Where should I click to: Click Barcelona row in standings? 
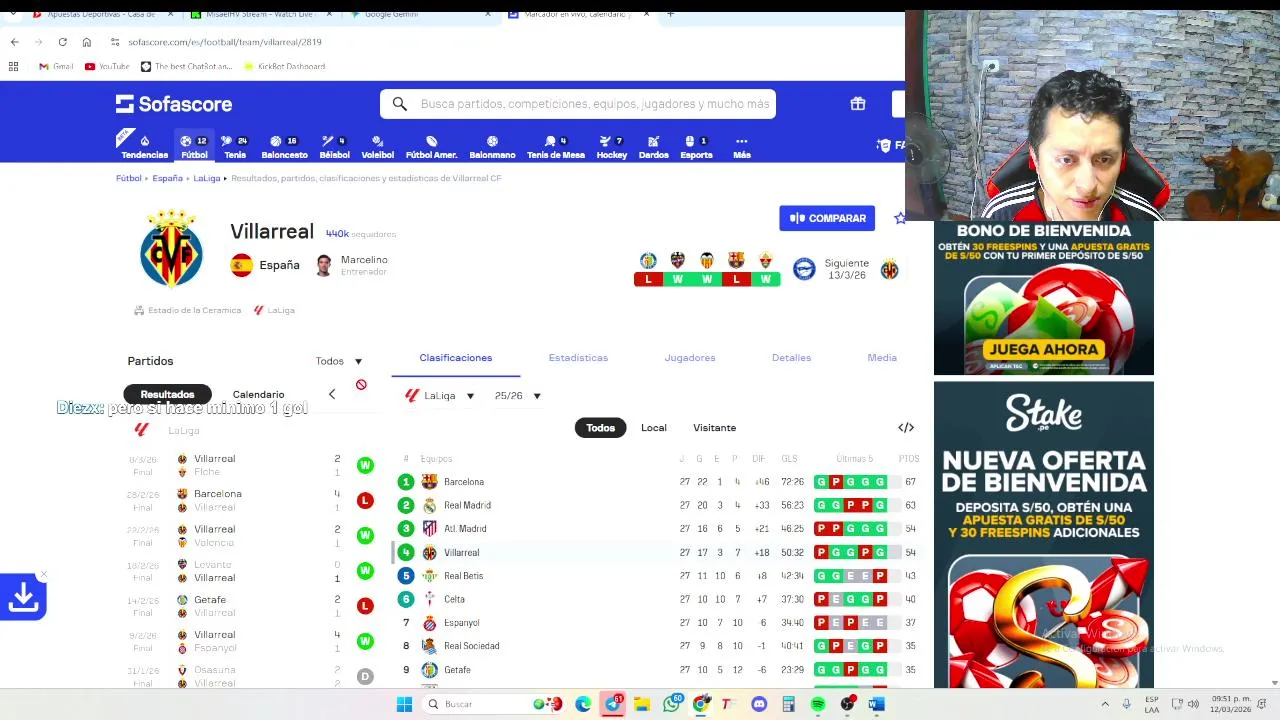click(658, 482)
